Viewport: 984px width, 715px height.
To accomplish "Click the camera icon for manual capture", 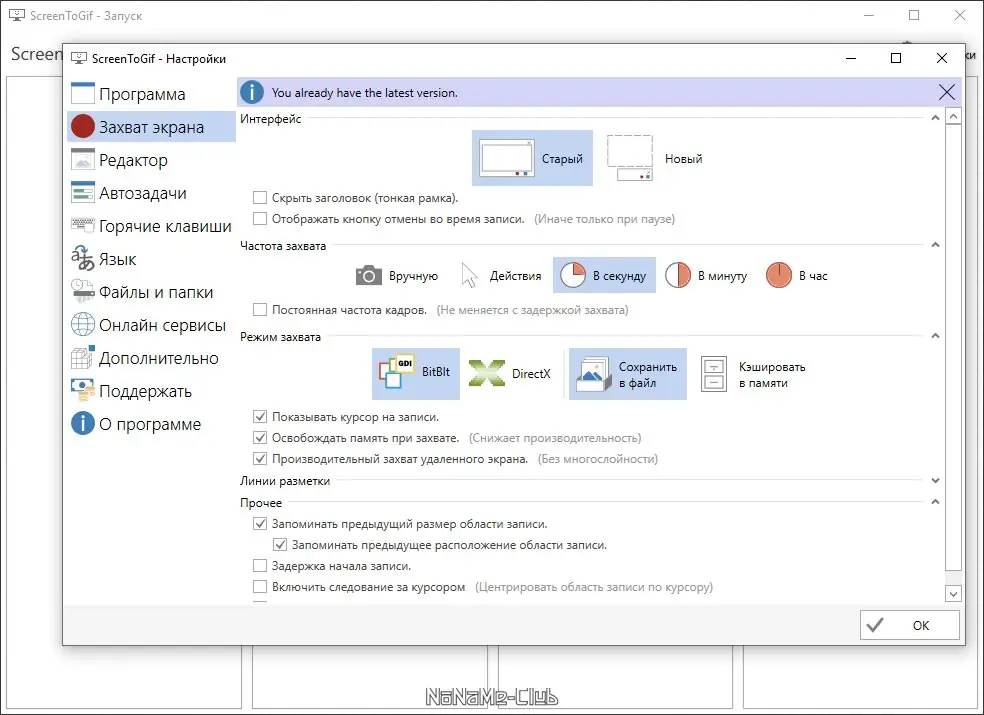I will [369, 276].
